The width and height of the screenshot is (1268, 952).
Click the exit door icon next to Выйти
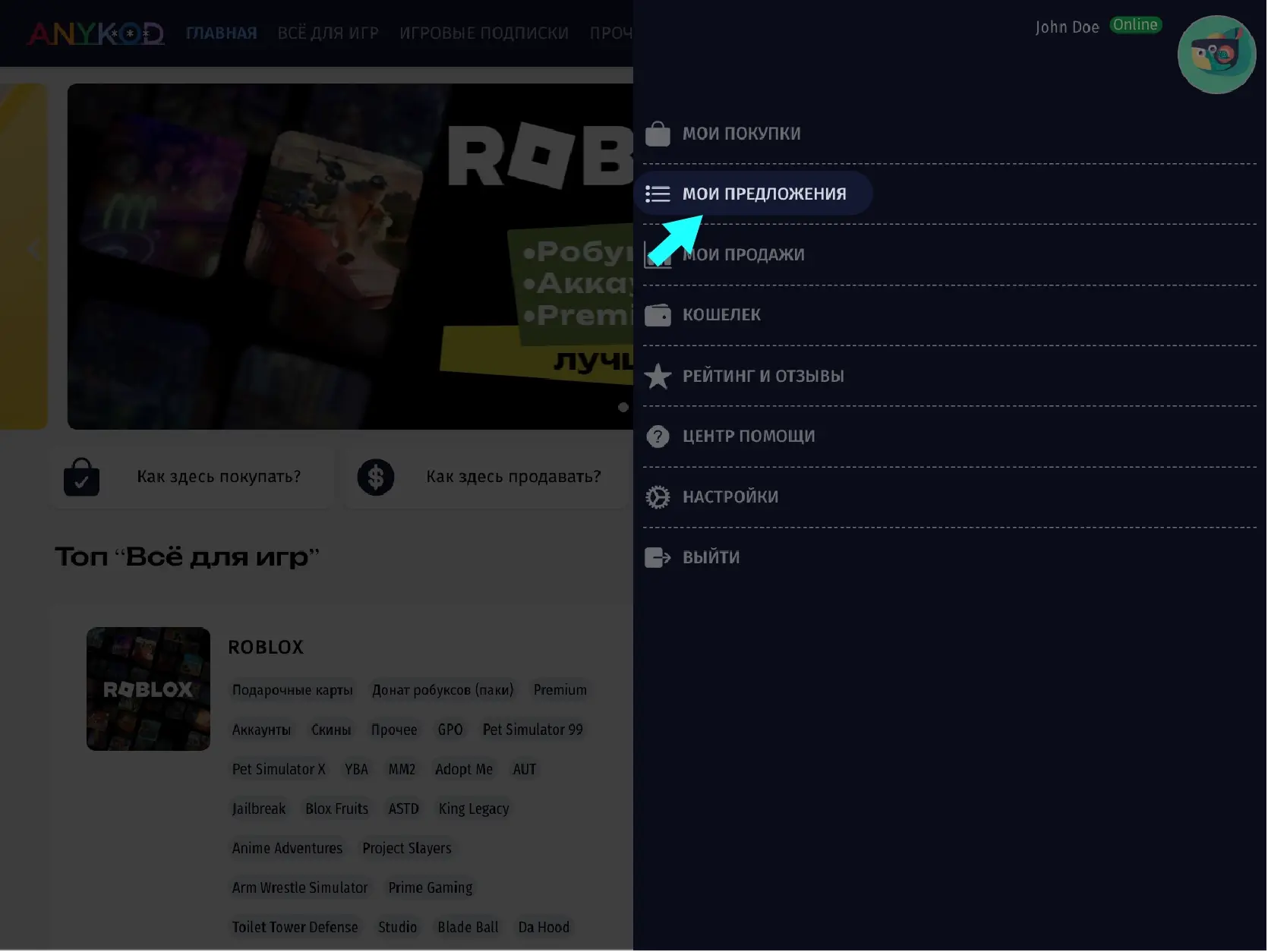pos(658,558)
